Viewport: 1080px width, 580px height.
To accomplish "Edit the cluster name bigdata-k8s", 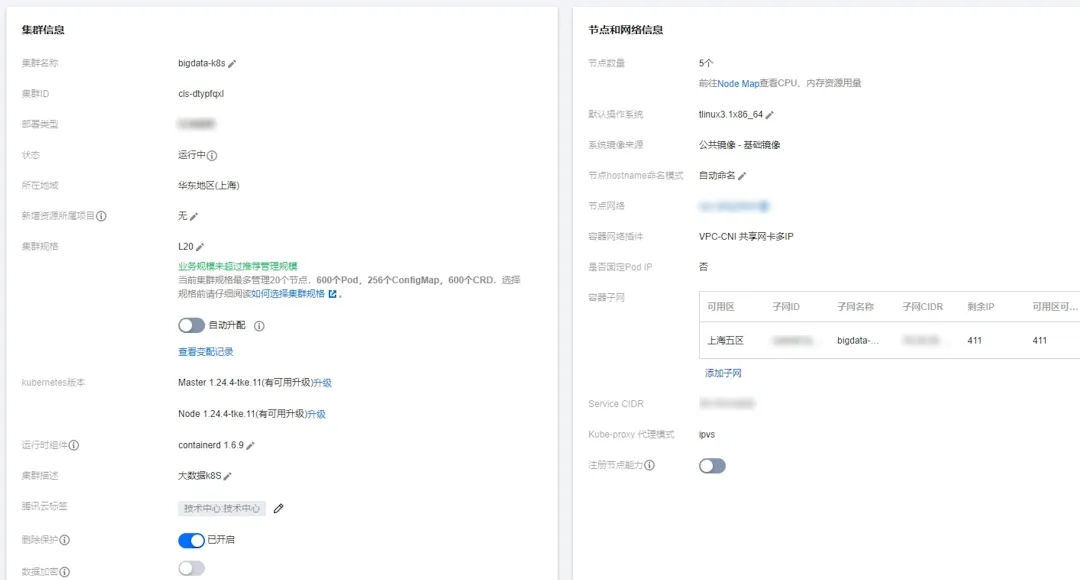I will pos(232,63).
